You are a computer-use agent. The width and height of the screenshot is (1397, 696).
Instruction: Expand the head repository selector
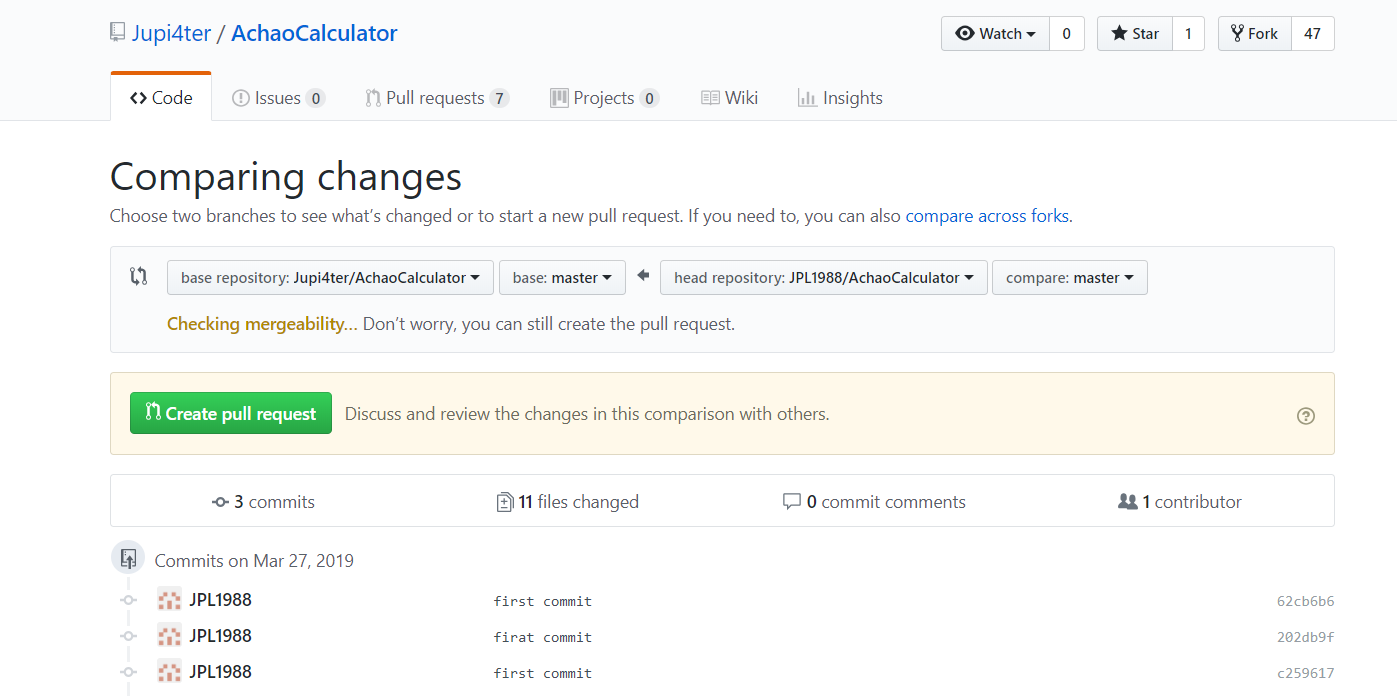(x=823, y=278)
